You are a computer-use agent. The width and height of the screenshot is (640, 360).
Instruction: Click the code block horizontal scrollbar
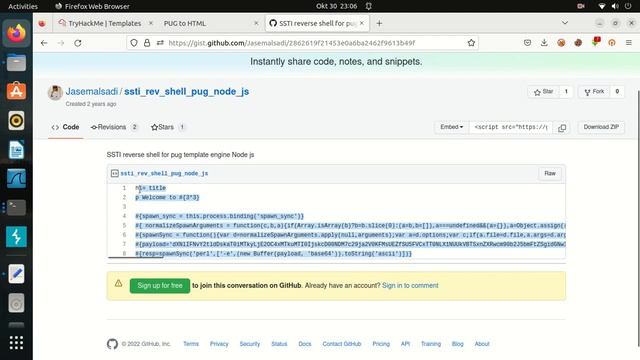pos(136,257)
